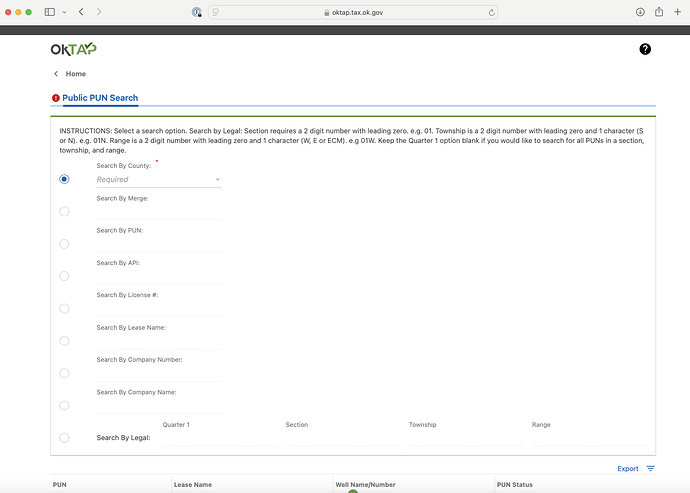The height and width of the screenshot is (493, 690).
Task: Click the reader view icon in address bar
Action: 216,12
